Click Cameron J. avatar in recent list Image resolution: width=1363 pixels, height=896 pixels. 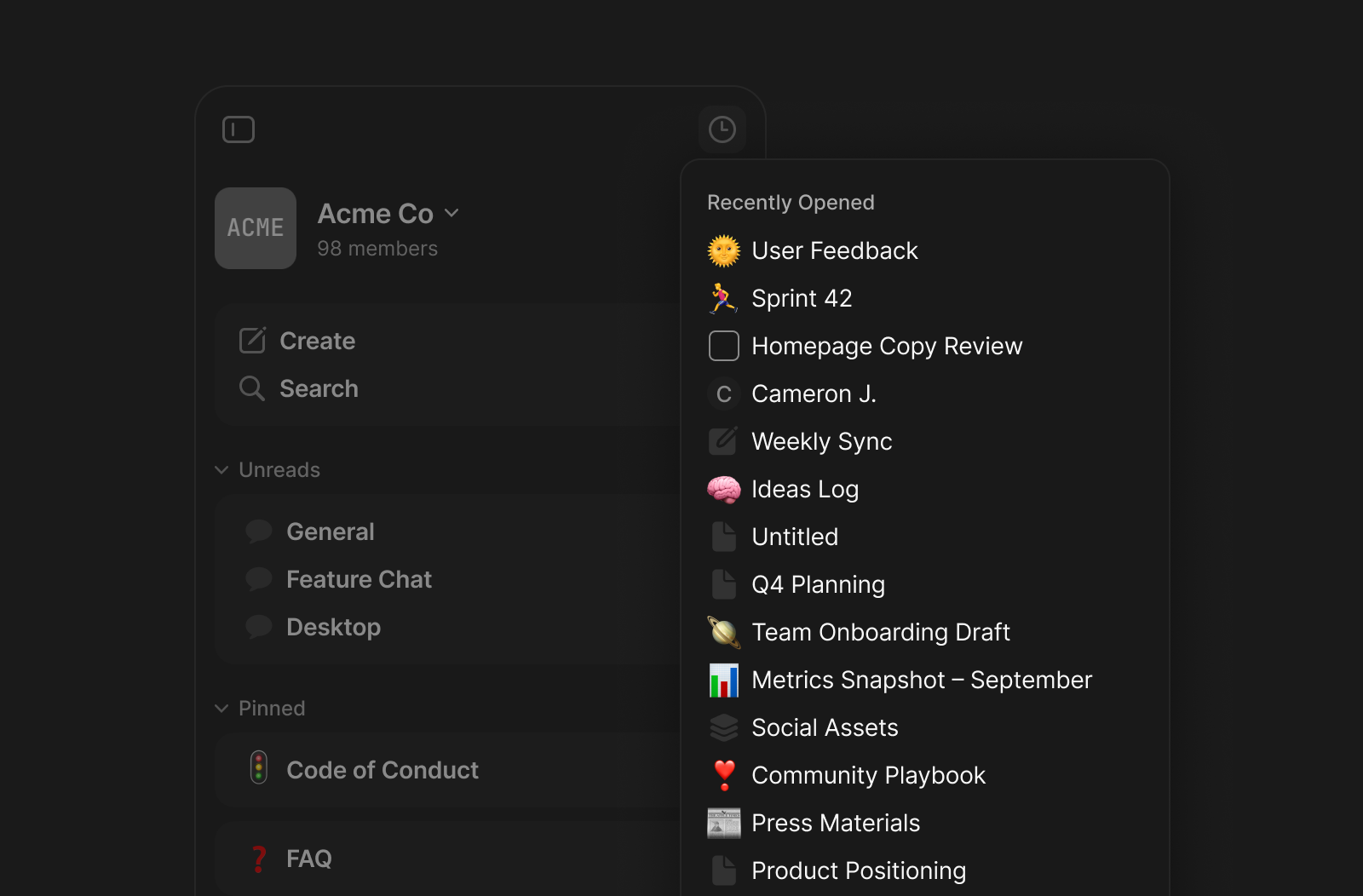tap(724, 393)
